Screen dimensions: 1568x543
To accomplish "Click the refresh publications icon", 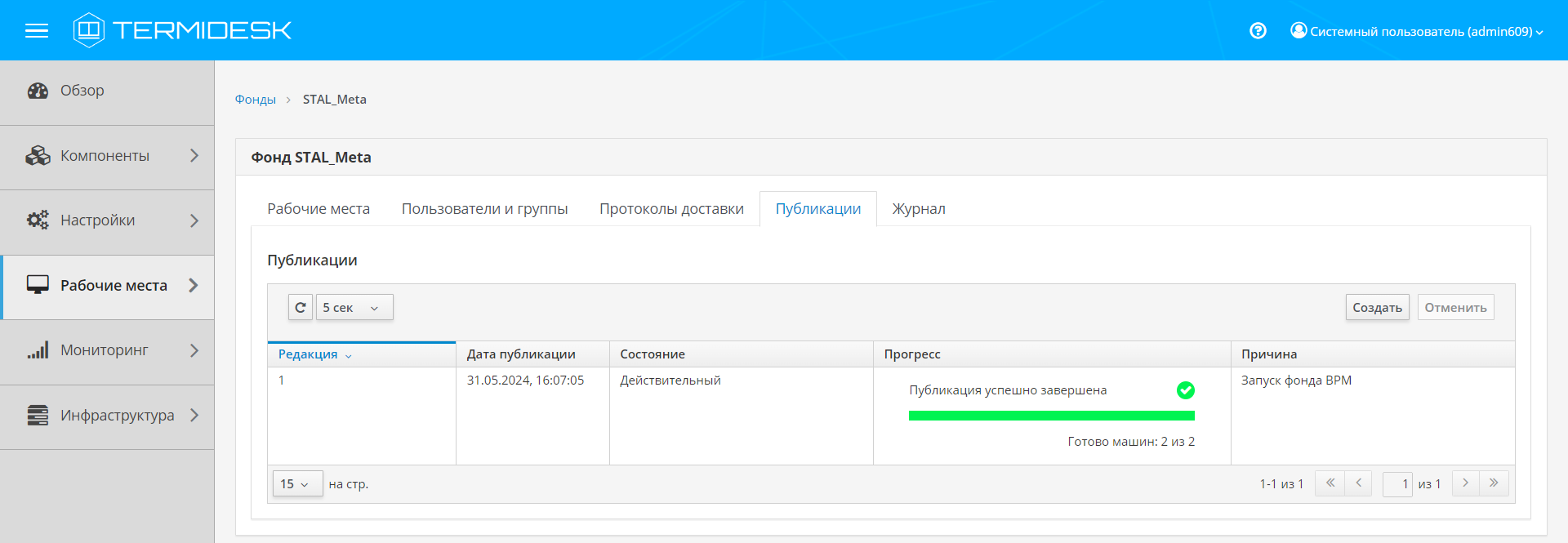I will click(x=301, y=308).
